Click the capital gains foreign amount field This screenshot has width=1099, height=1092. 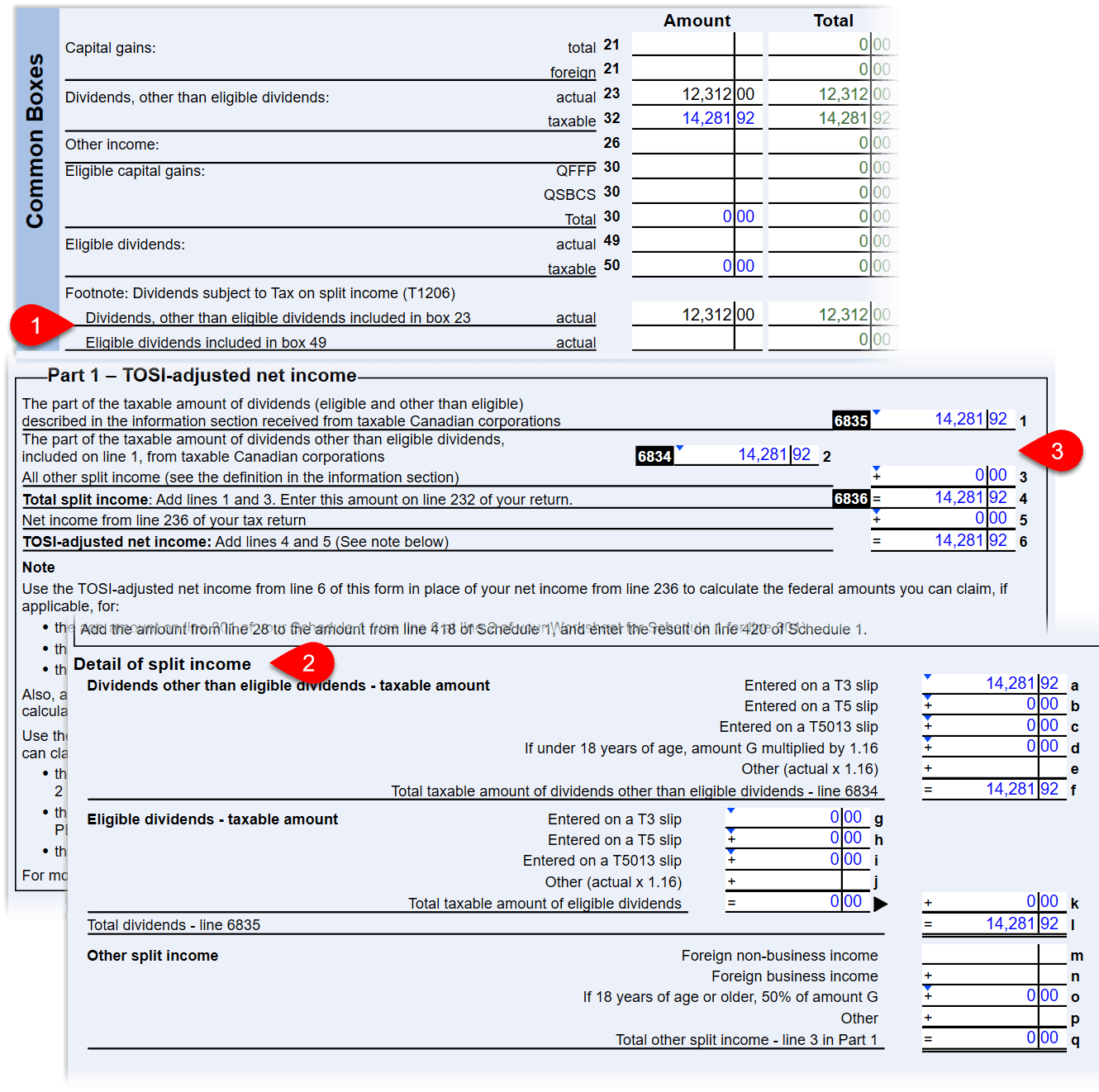(x=697, y=69)
